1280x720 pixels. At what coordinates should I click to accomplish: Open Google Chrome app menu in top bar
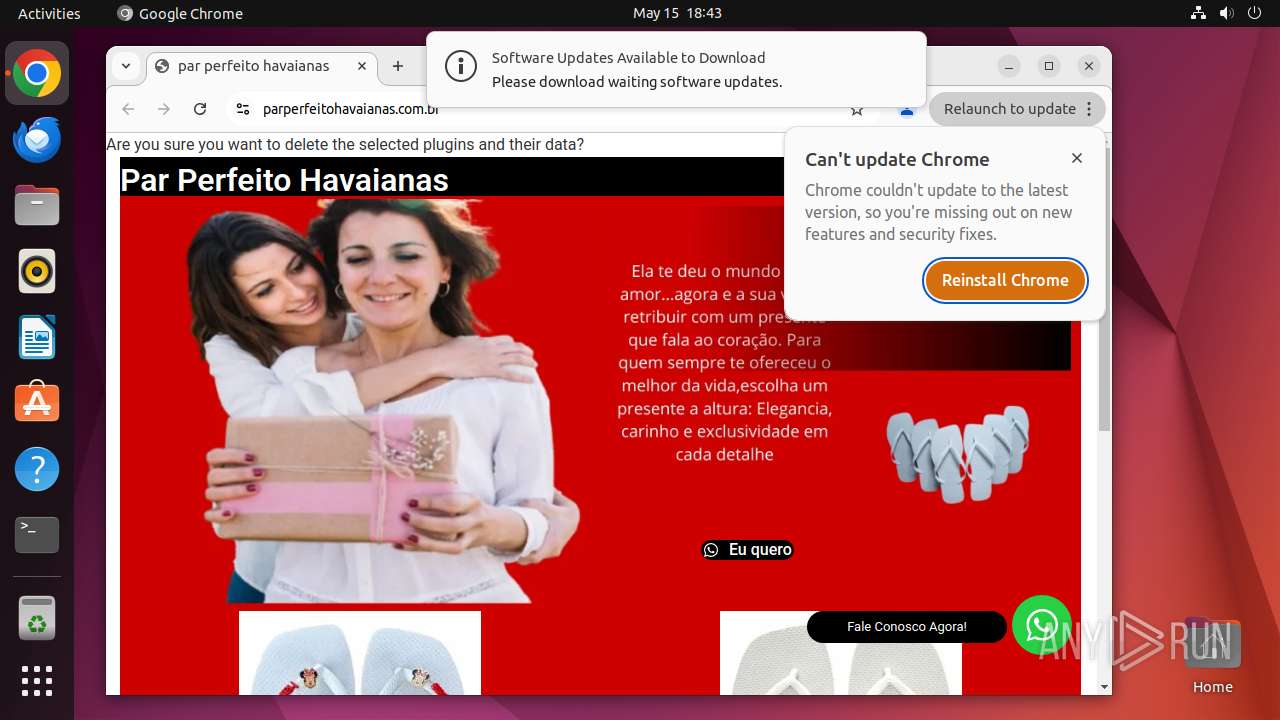point(180,13)
